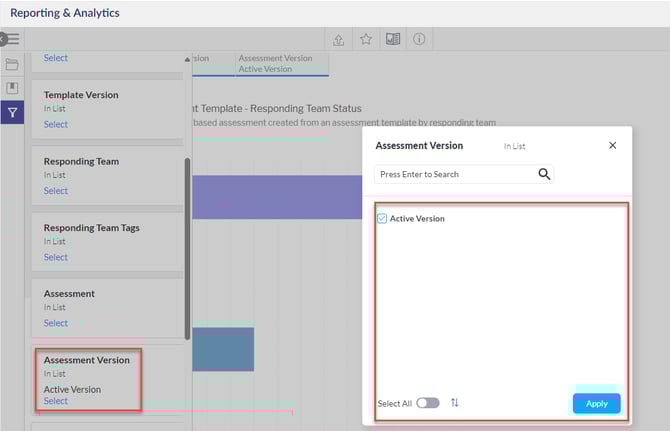
Task: Click the Assessment Version Active Version tab
Action: (x=281, y=64)
